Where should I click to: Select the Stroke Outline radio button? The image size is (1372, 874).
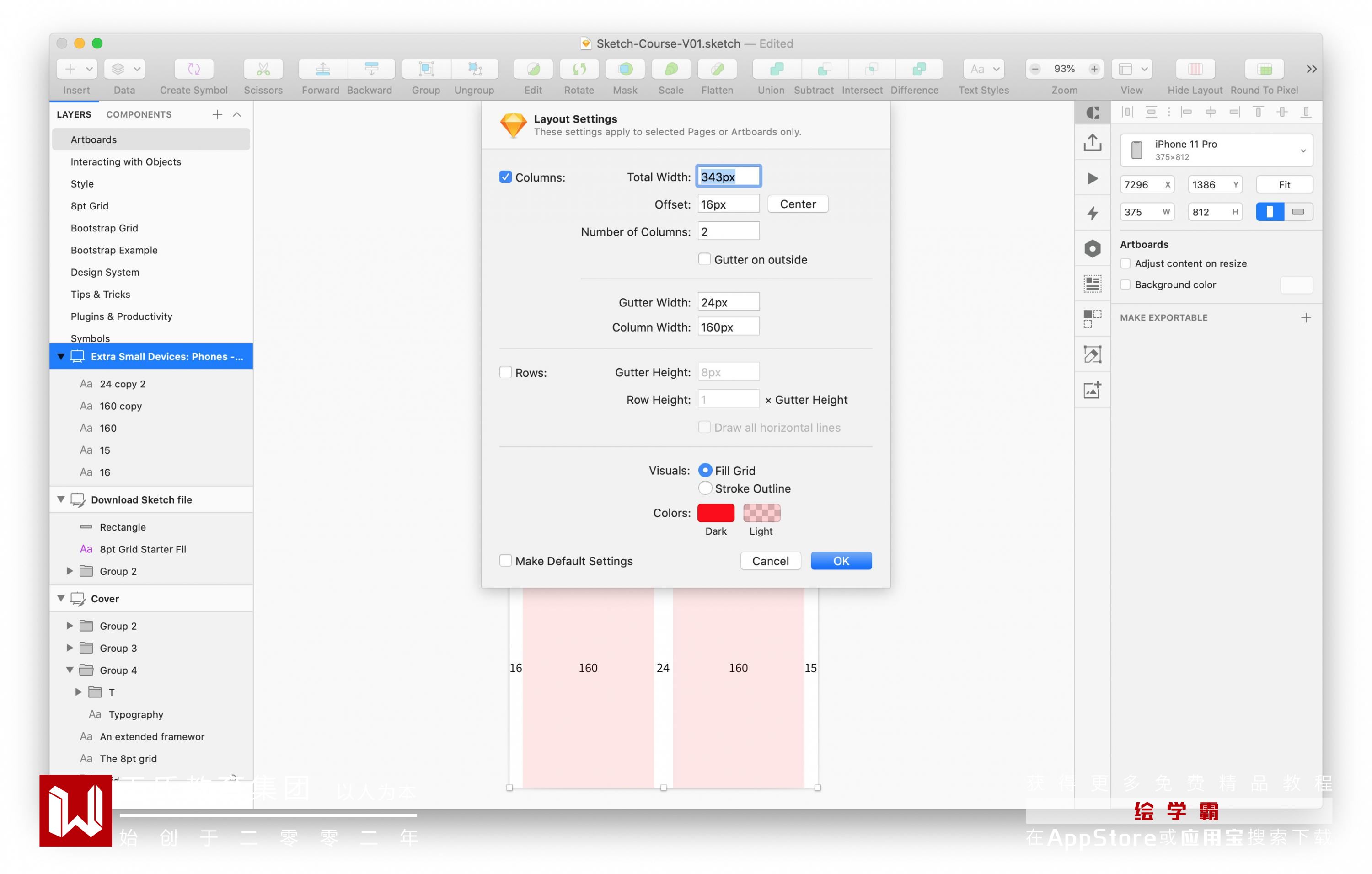[705, 488]
